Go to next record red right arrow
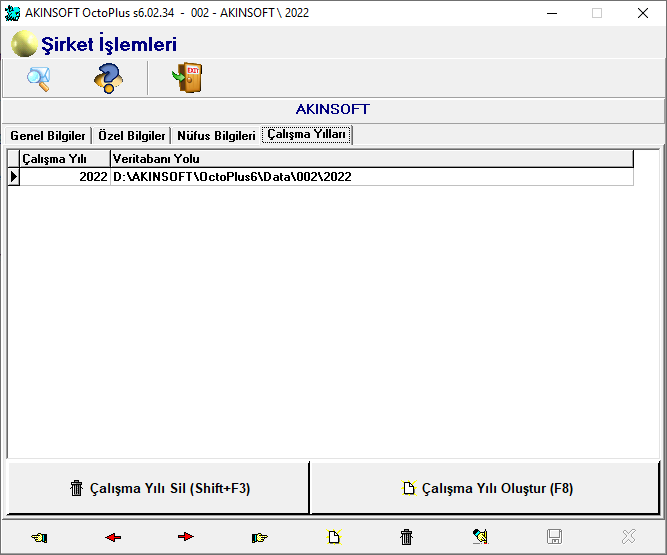Screen dimensions: 667x555 click(186, 537)
